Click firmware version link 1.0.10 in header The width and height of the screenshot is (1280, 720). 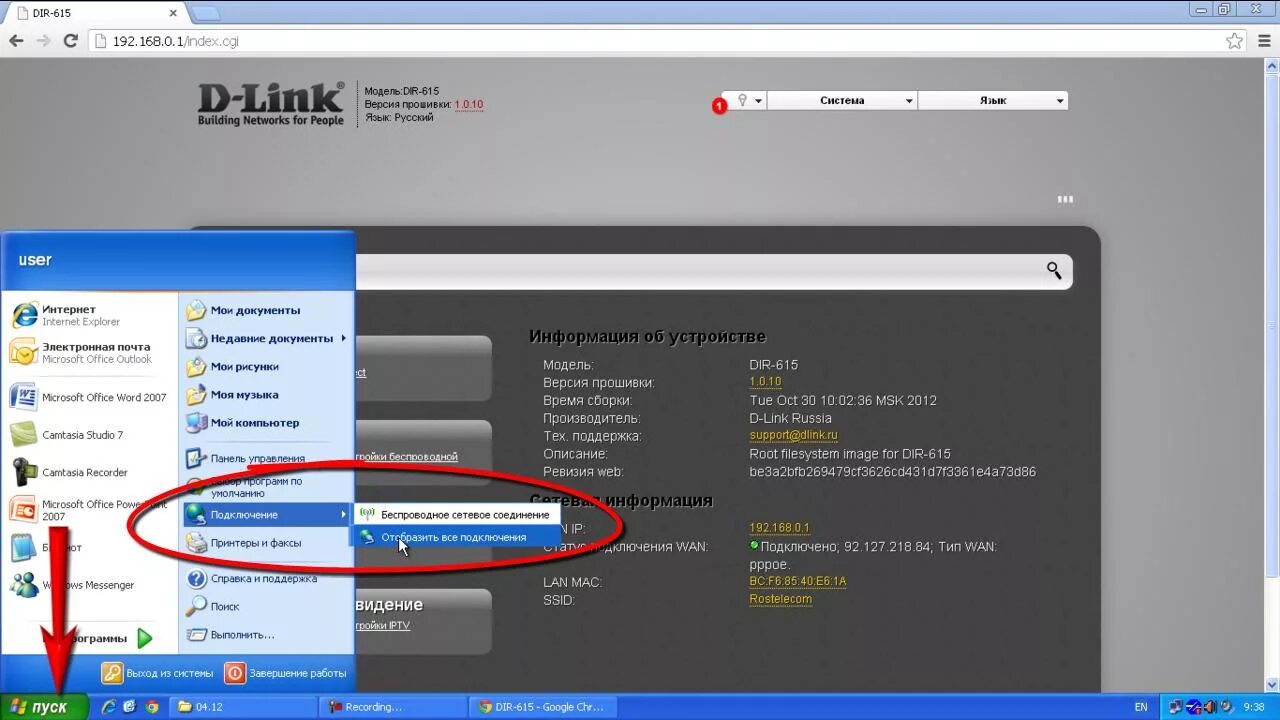468,104
